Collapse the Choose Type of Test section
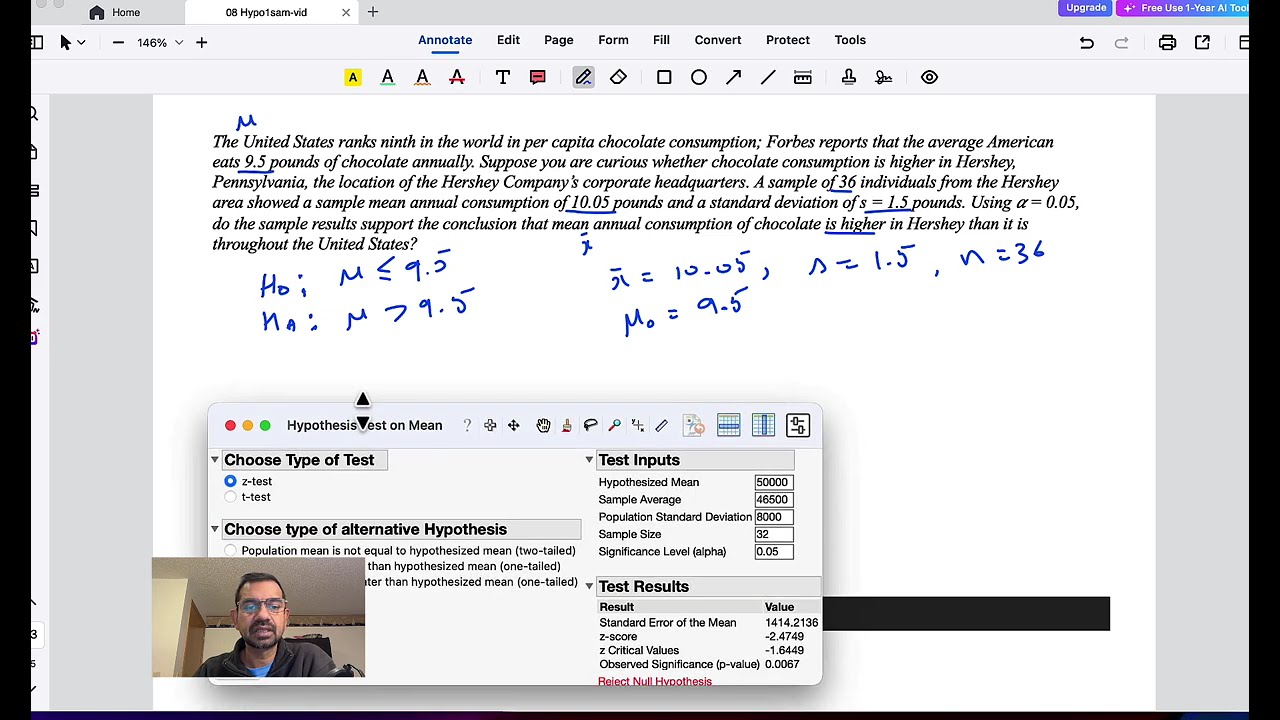This screenshot has width=1280, height=720. pos(214,460)
